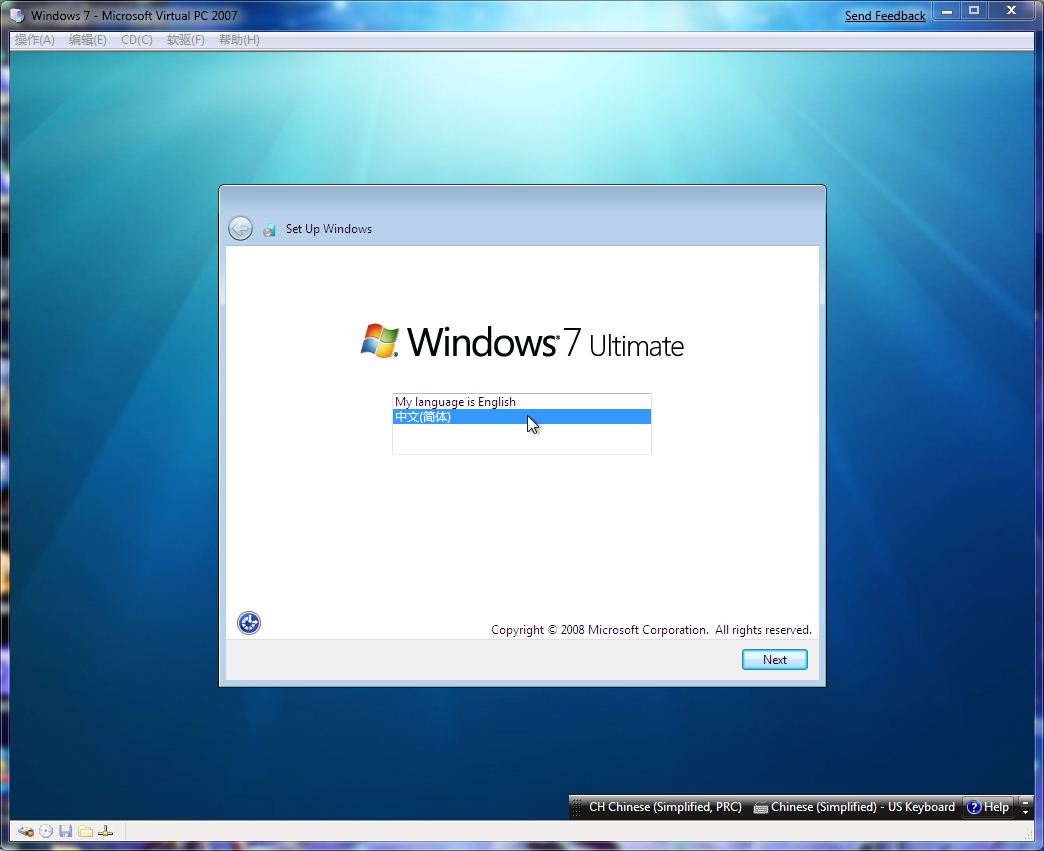This screenshot has height=851, width=1044.
Task: Close the Virtual PC window
Action: tap(1011, 11)
